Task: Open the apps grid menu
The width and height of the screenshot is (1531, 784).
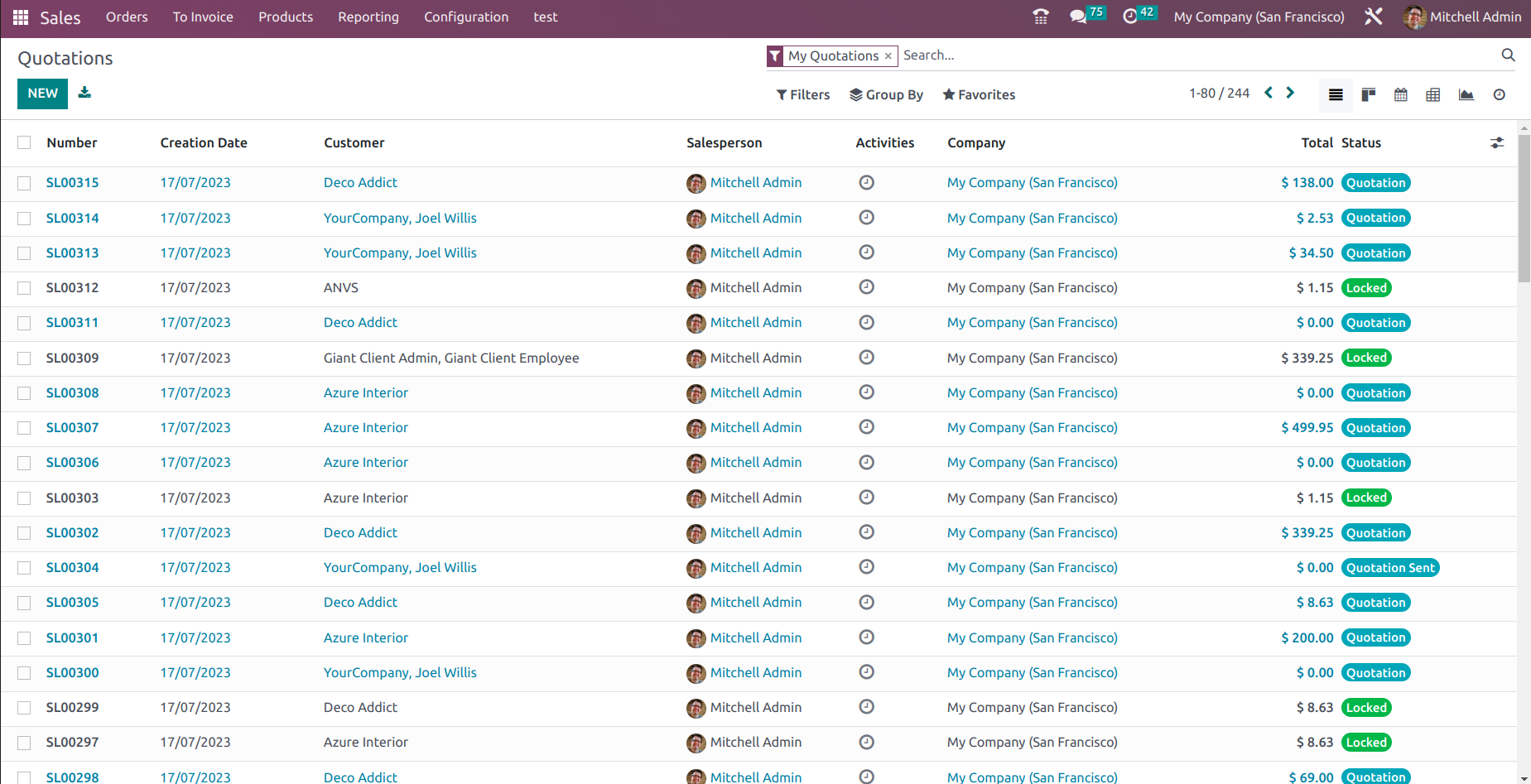Action: [x=20, y=16]
